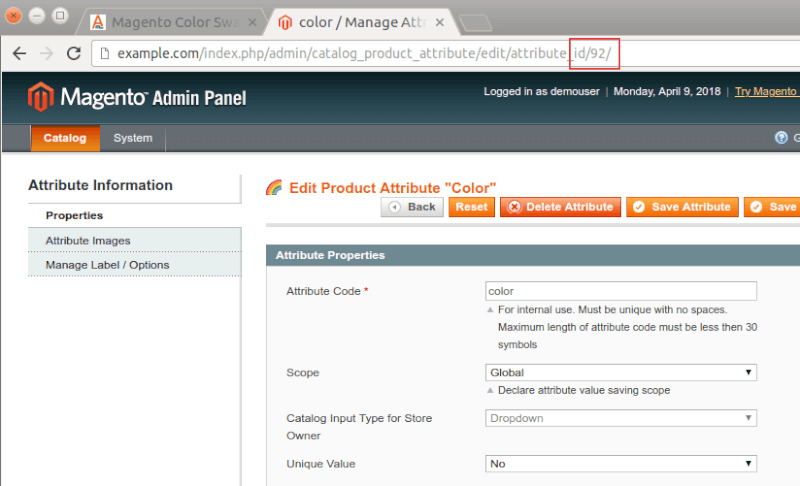This screenshot has width=800, height=486.
Task: Click the 'Monday, April 9, 2018' date text
Action: pos(667,92)
